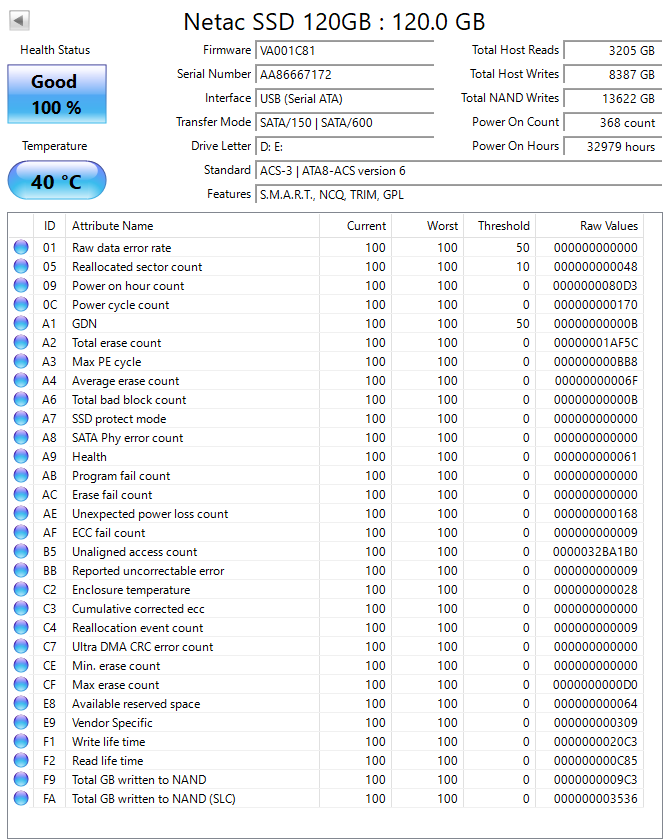665x840 pixels.
Task: Click the Firmware field VA001C81
Action: point(345,51)
